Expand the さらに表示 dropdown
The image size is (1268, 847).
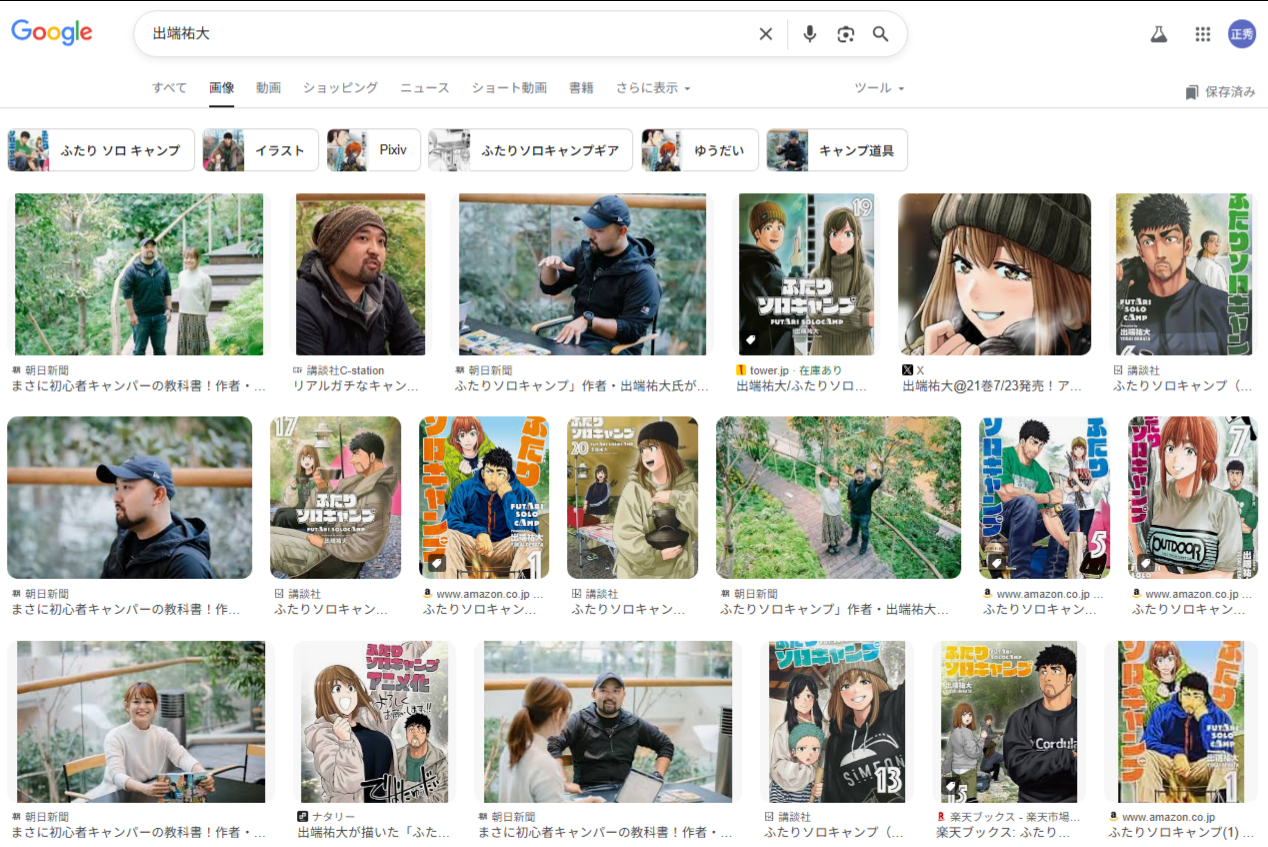653,88
